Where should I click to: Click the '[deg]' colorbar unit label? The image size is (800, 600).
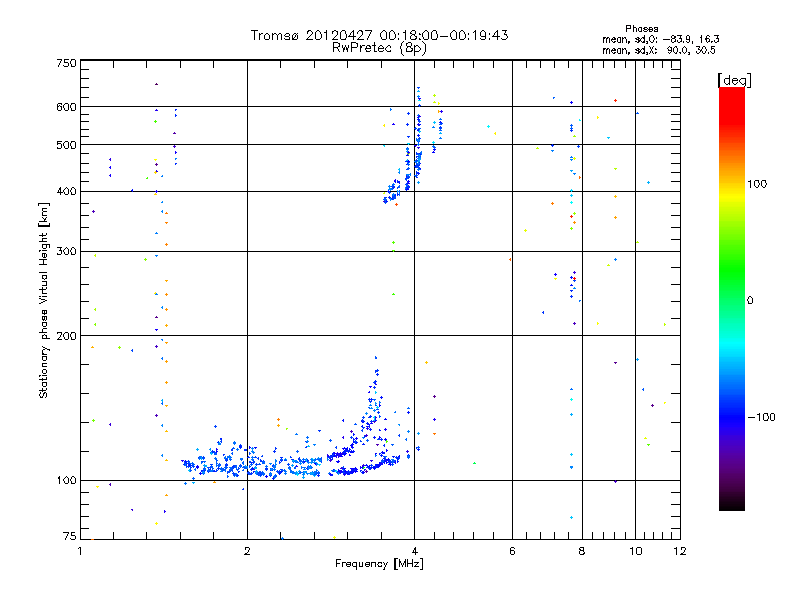coord(734,80)
